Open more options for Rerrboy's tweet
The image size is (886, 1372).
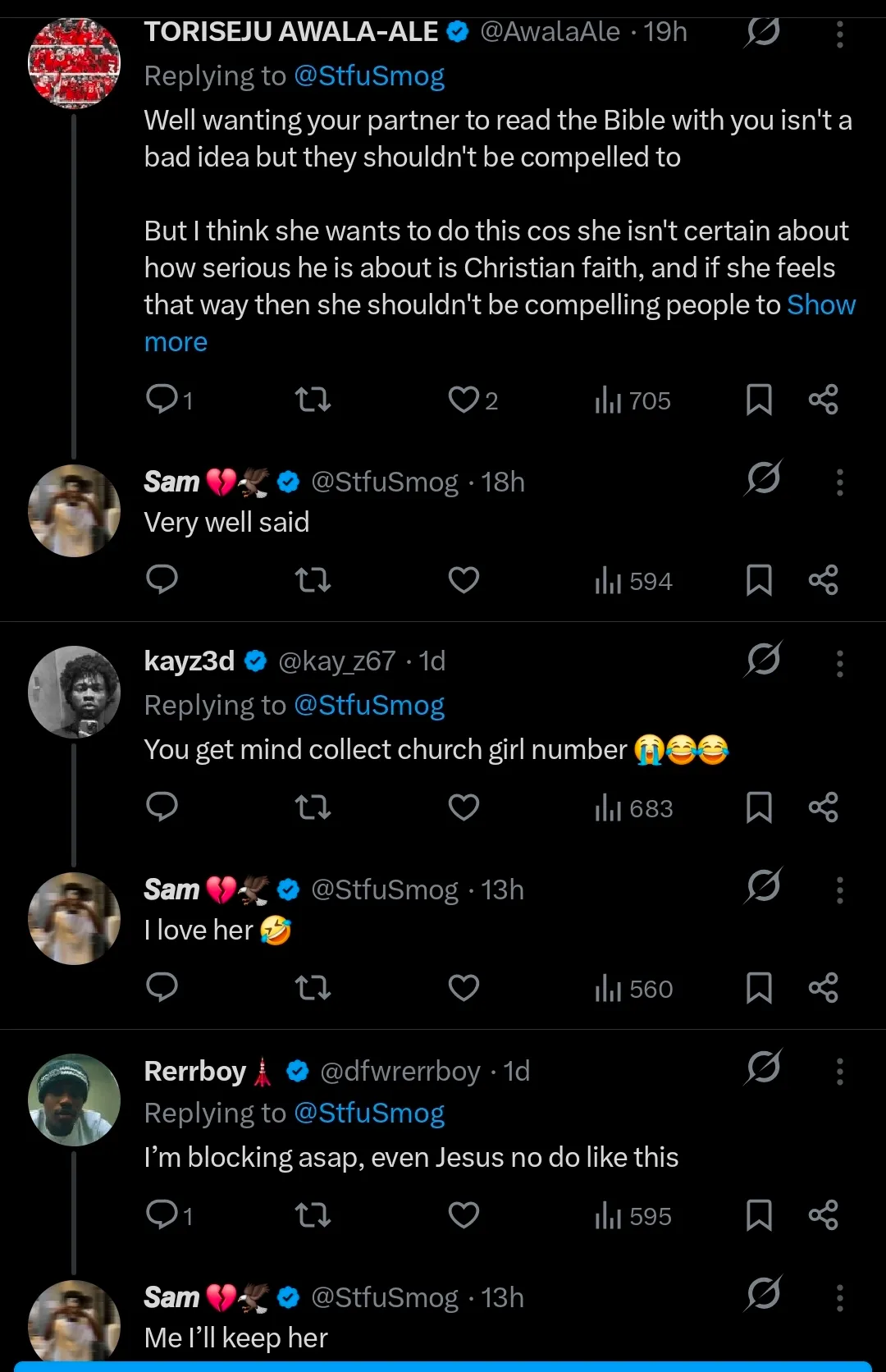[x=839, y=1072]
